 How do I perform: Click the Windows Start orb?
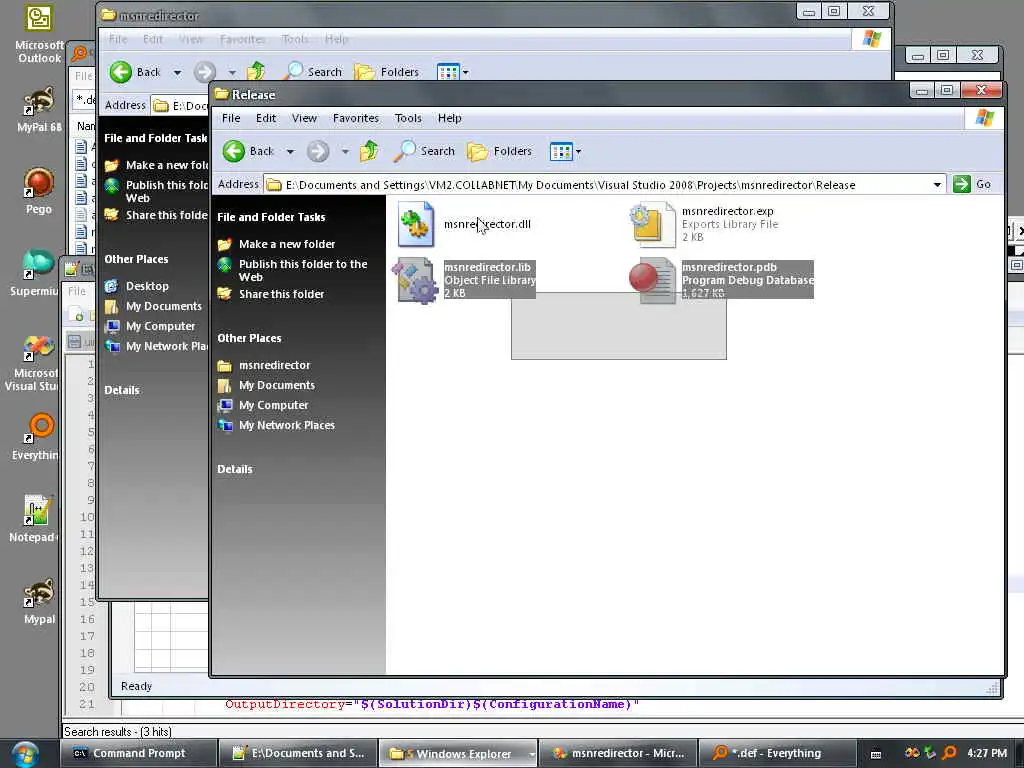coord(26,754)
